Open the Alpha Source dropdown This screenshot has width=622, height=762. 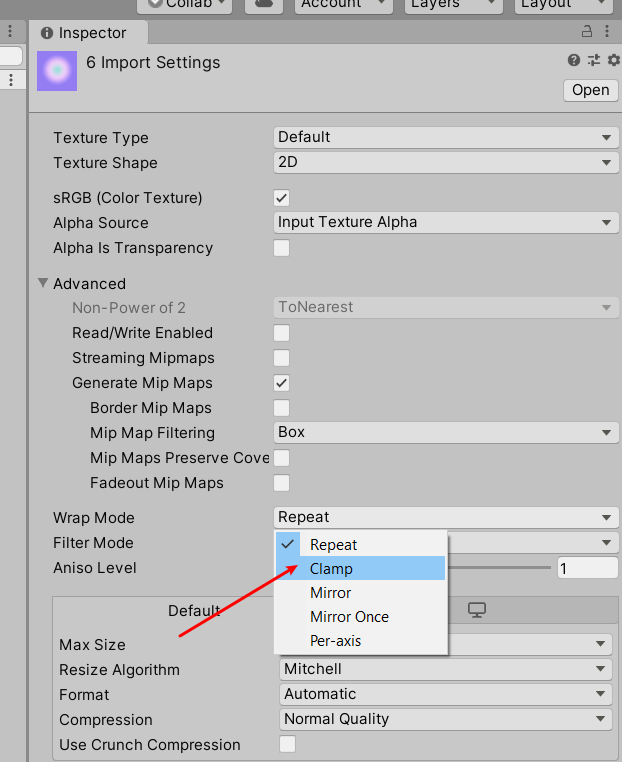[x=446, y=223]
